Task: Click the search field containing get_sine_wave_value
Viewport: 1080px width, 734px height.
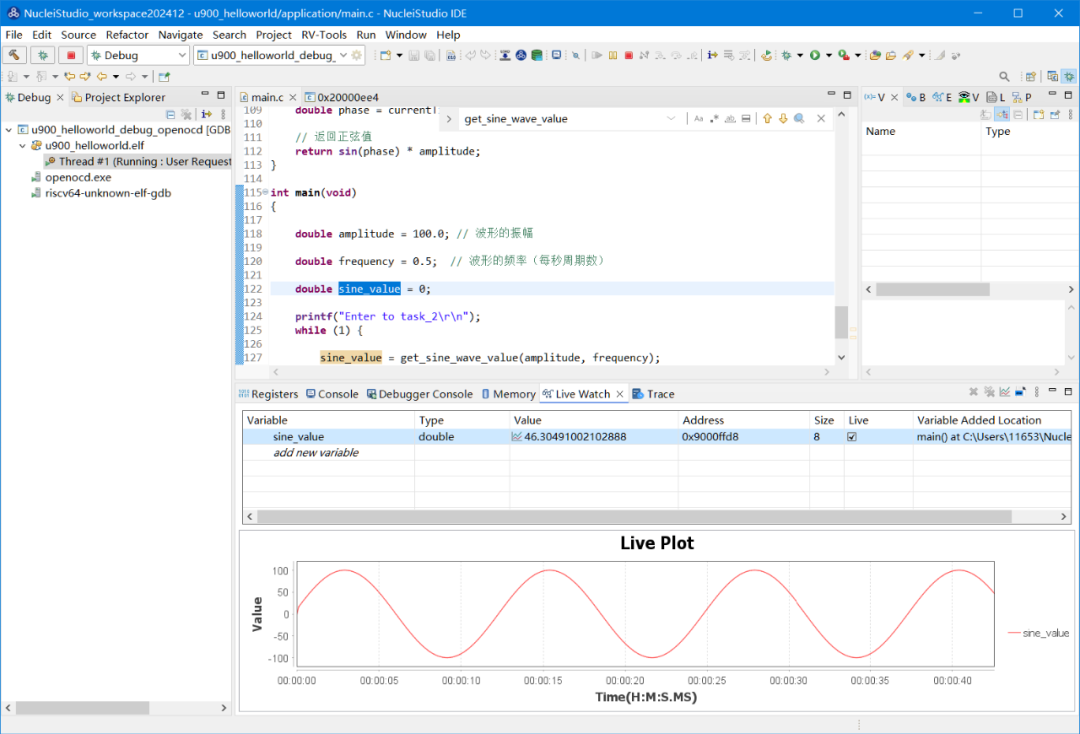Action: [x=563, y=118]
